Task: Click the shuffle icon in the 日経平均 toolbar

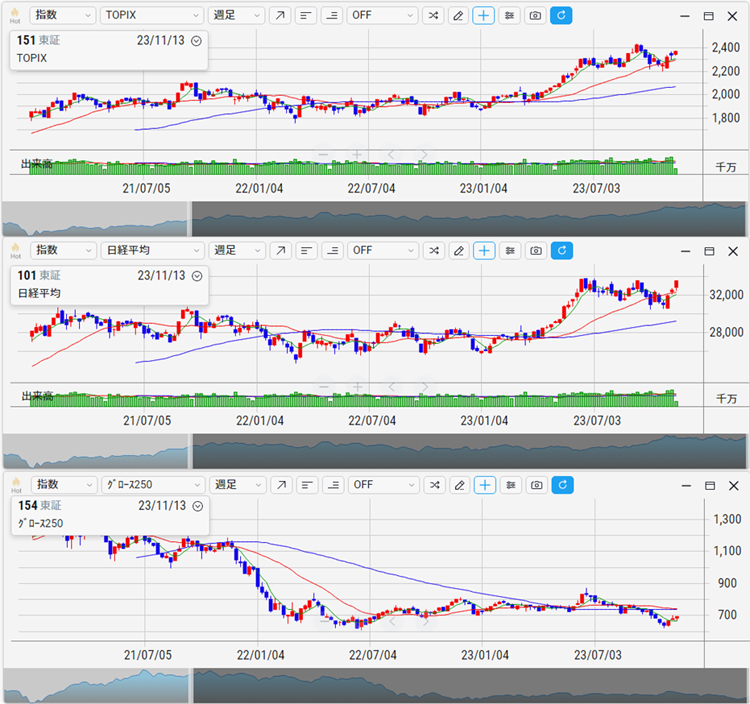Action: click(x=432, y=250)
